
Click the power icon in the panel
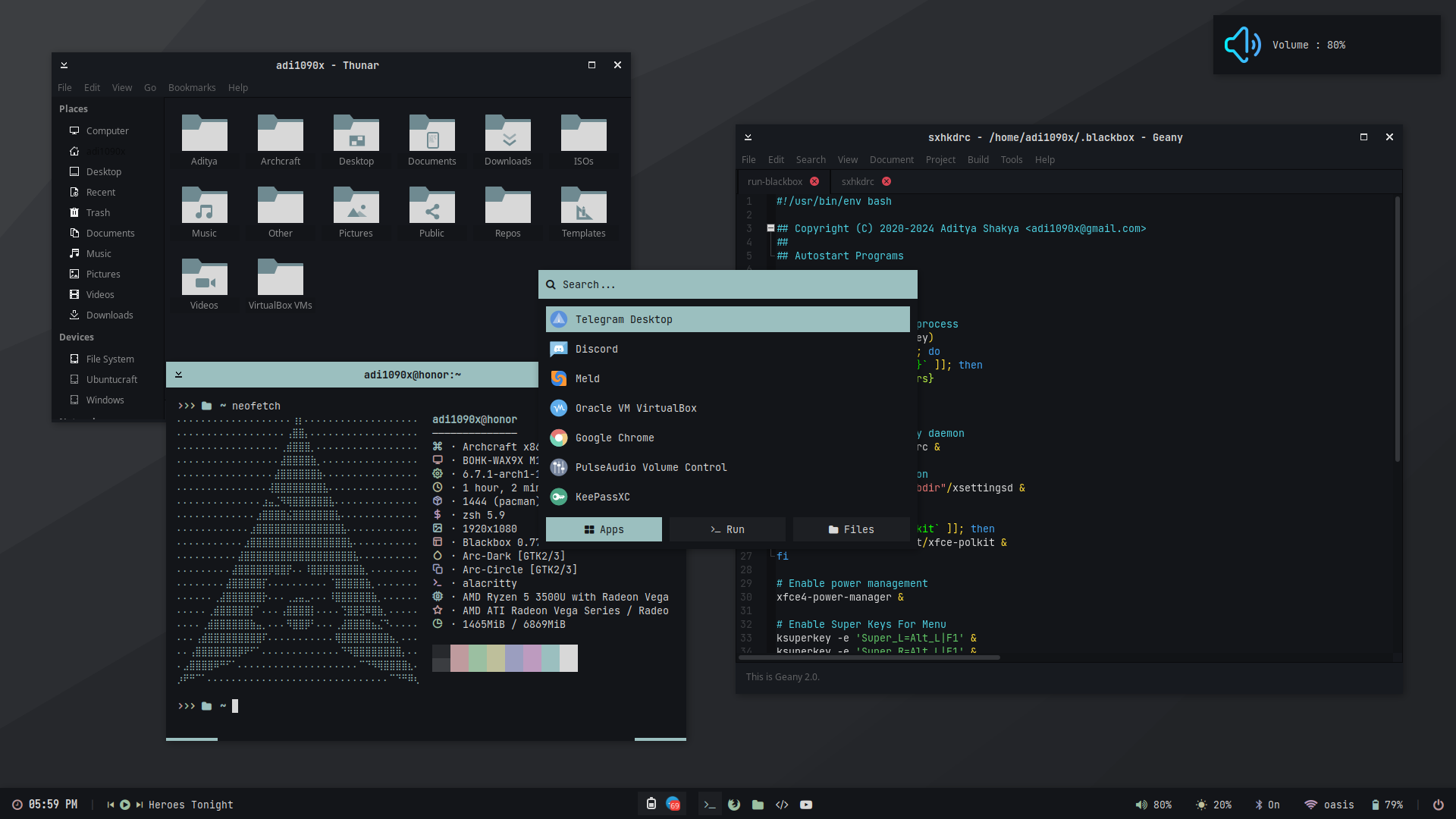(1438, 805)
